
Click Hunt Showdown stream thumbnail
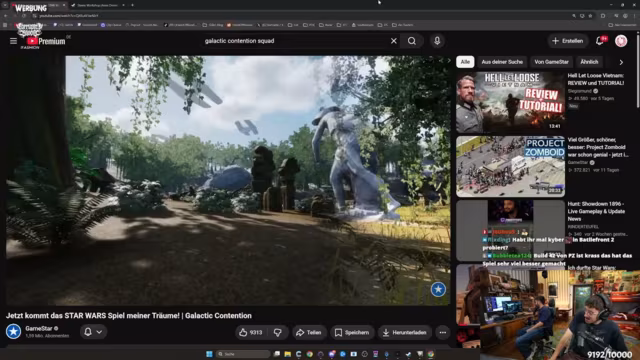pyautogui.click(x=510, y=230)
